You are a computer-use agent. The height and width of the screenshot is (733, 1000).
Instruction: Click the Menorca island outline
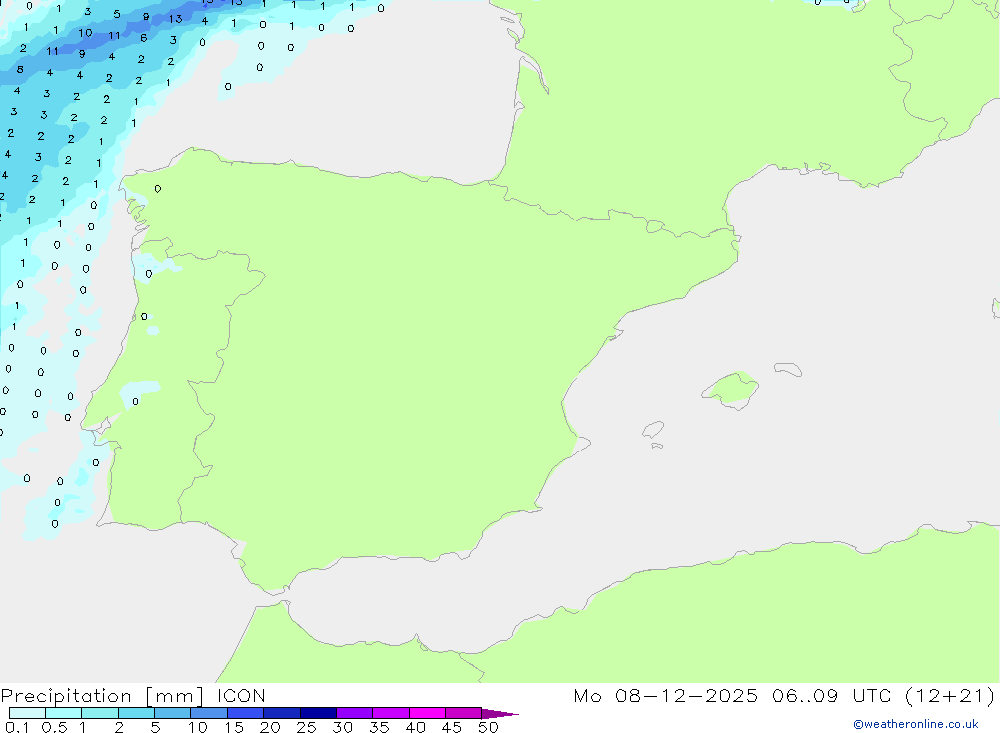pyautogui.click(x=788, y=369)
